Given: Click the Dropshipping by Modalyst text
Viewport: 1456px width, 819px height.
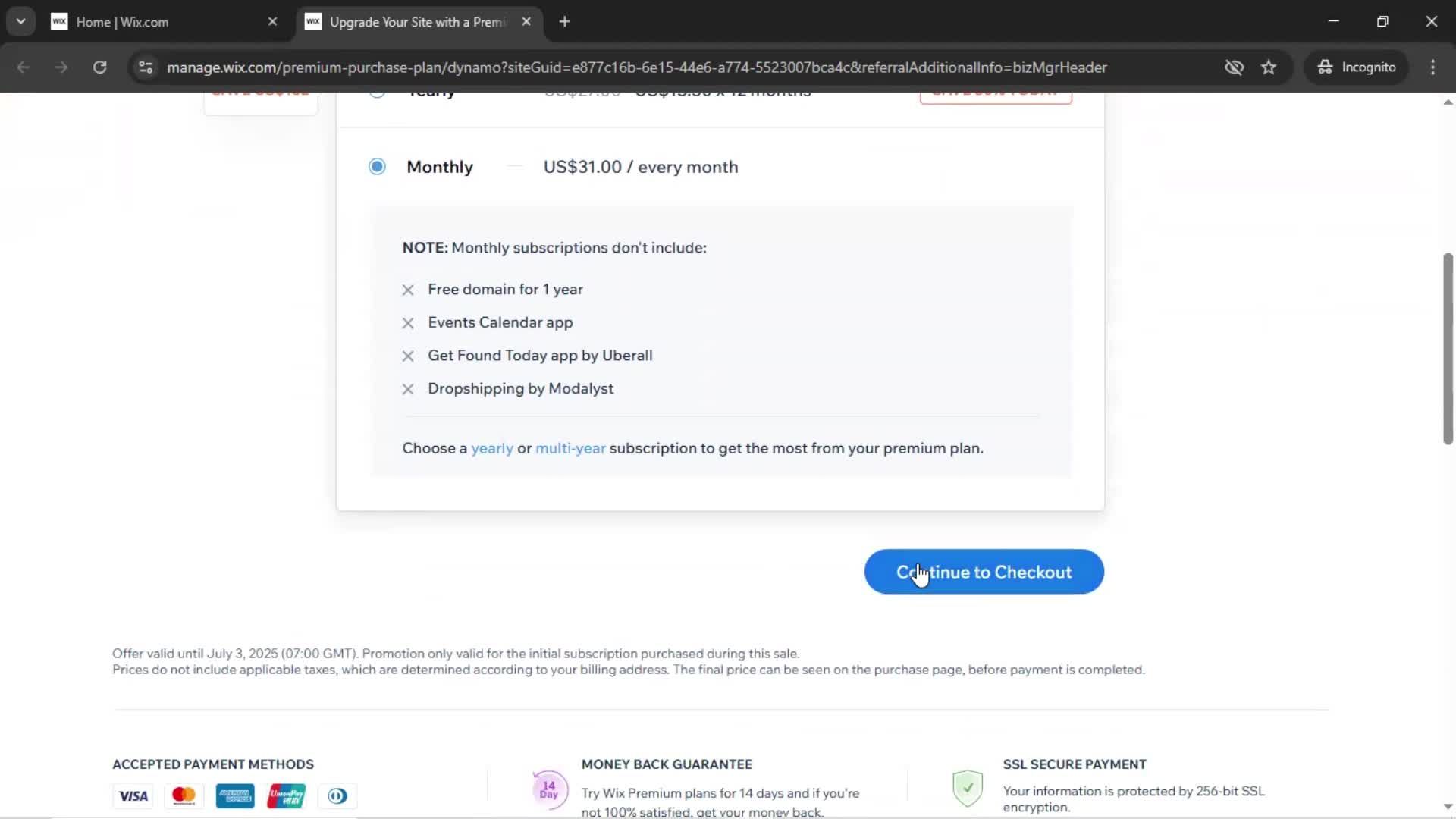Looking at the screenshot, I should click(x=520, y=388).
